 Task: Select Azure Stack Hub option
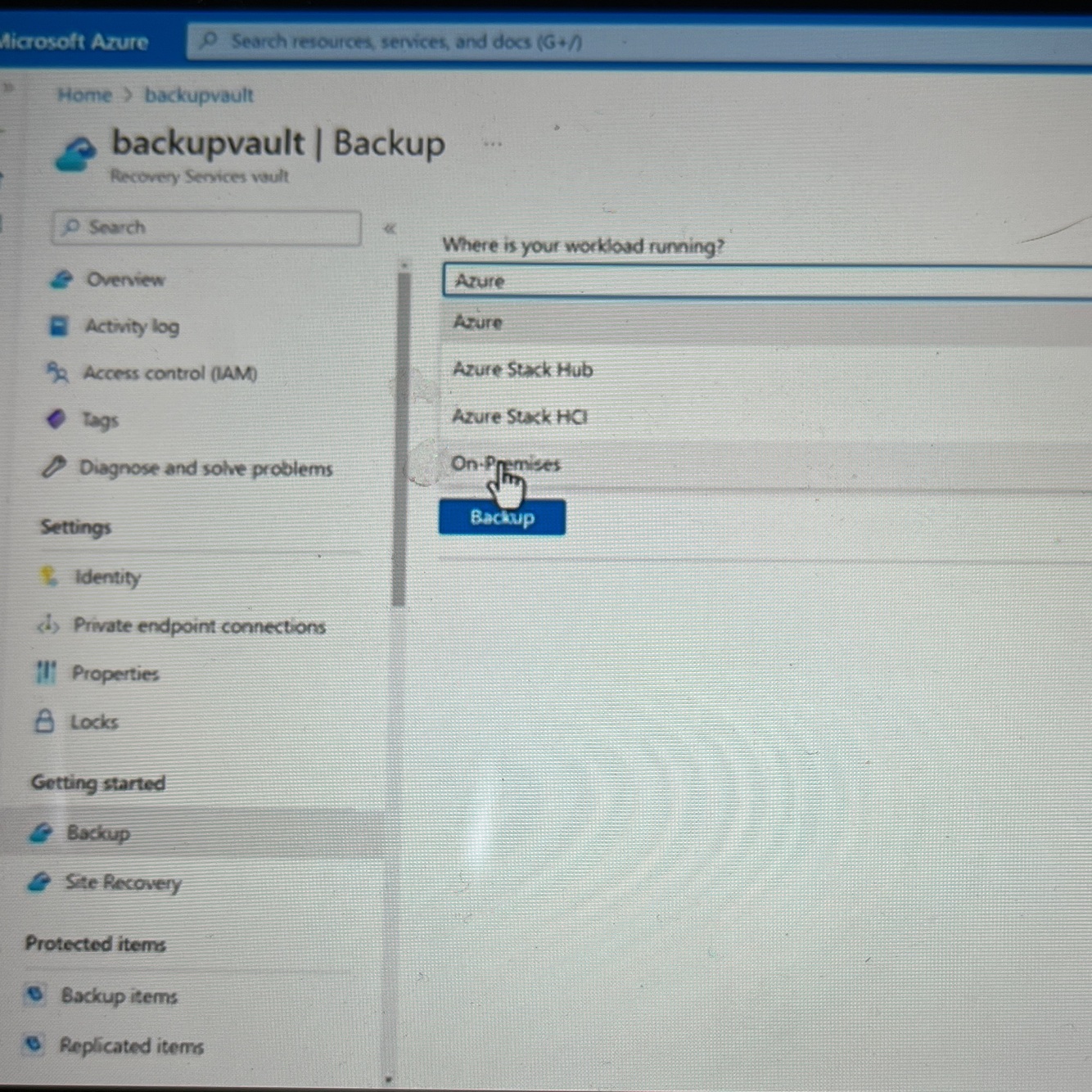tap(767, 369)
